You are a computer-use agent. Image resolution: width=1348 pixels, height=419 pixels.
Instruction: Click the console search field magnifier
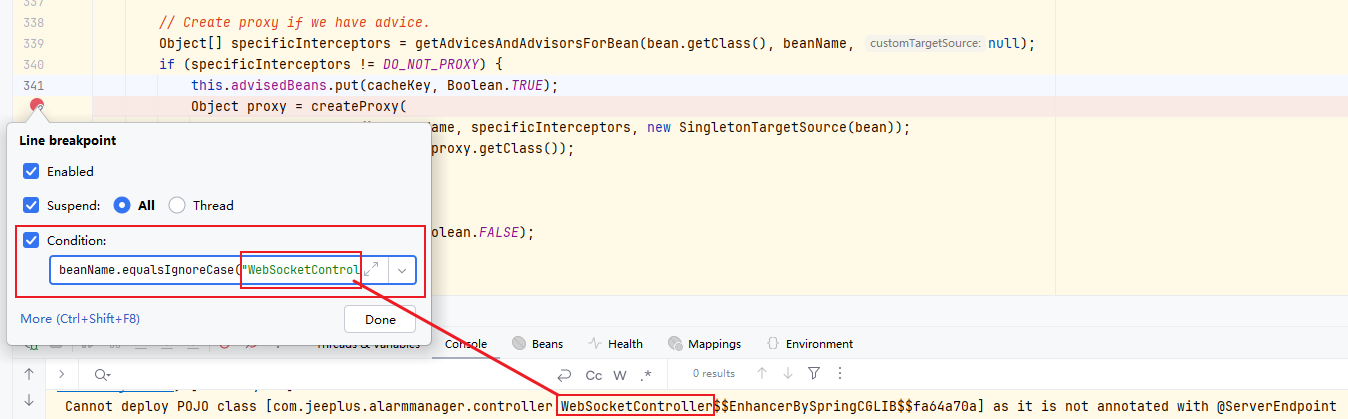[101, 374]
